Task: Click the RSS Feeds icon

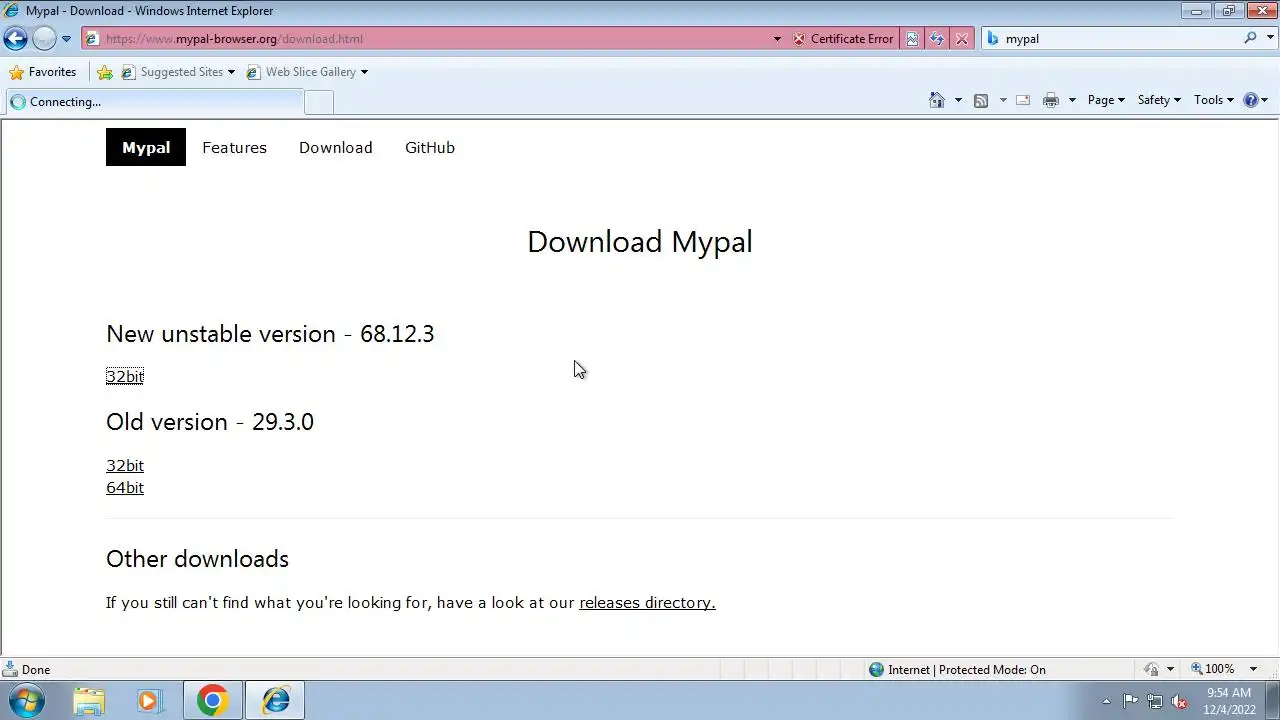Action: point(981,100)
